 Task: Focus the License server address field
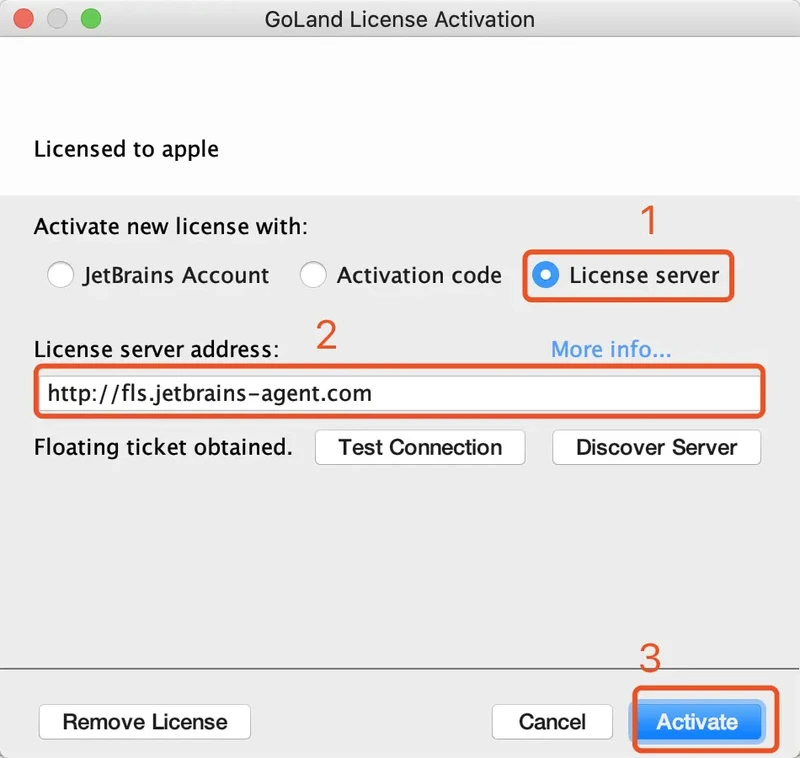(400, 393)
